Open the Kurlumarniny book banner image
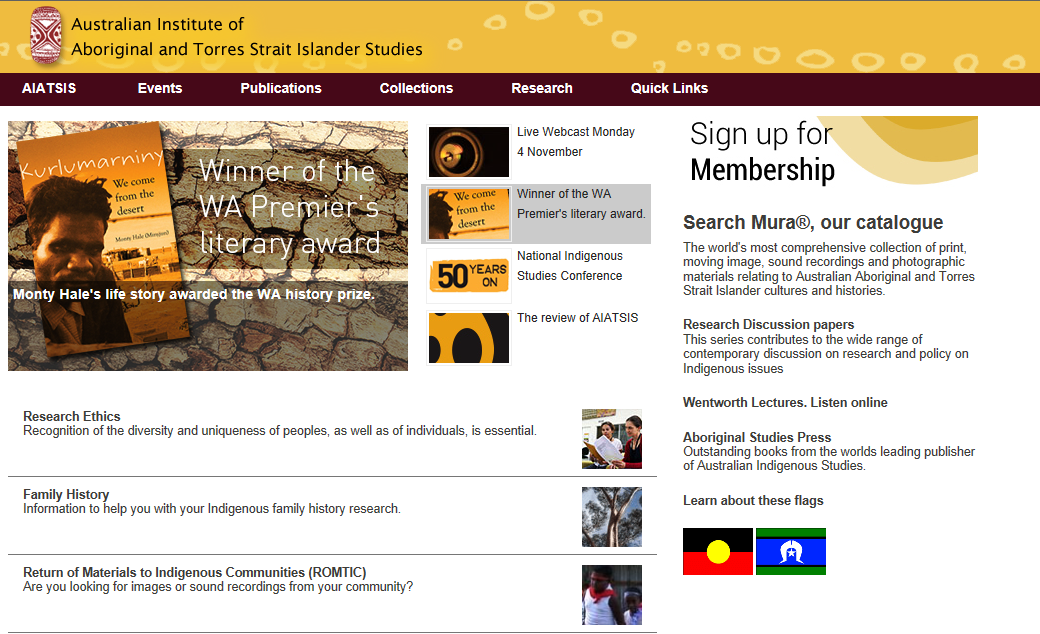 [208, 245]
